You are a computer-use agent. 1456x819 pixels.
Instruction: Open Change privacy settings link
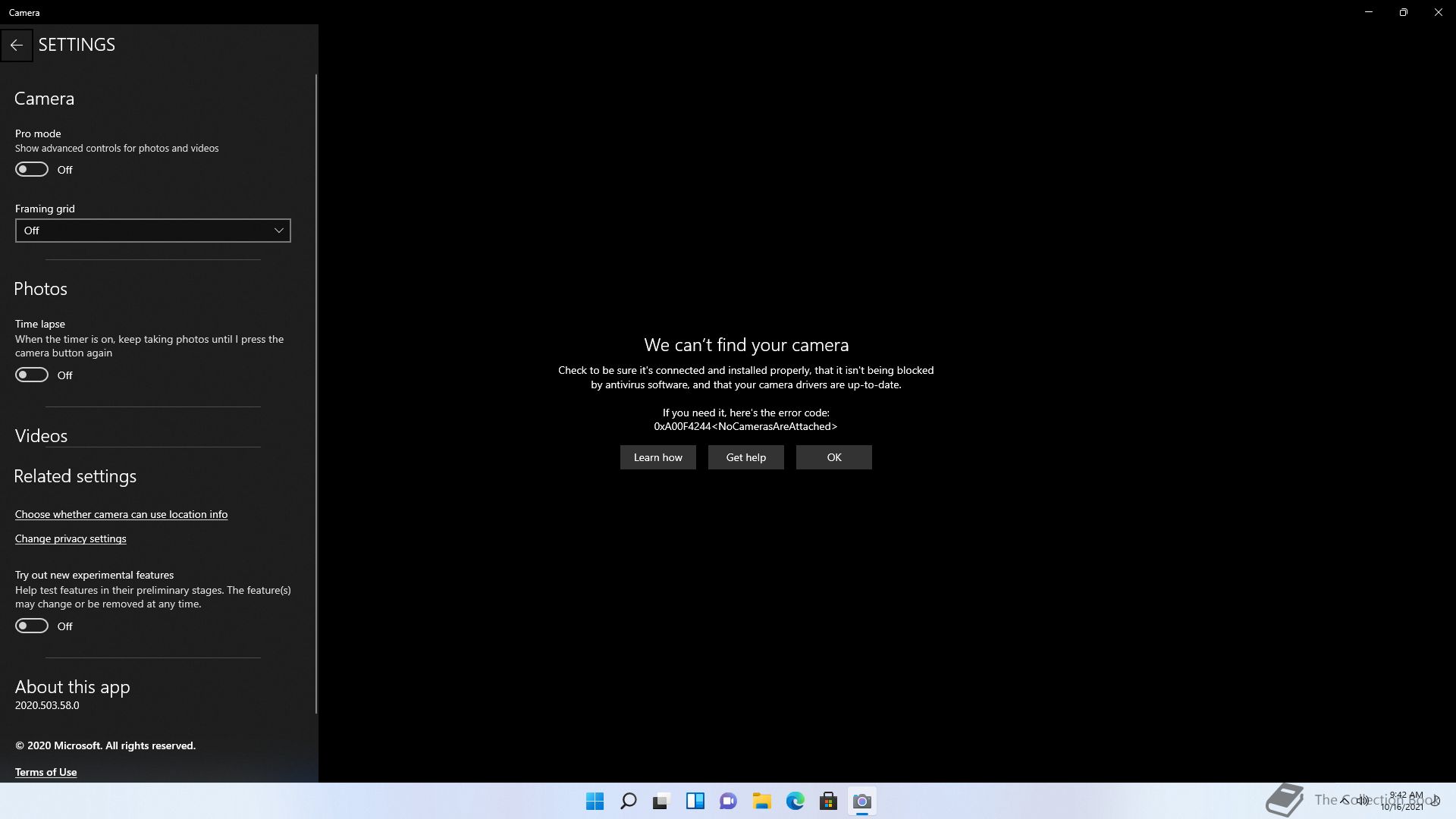[x=71, y=538]
